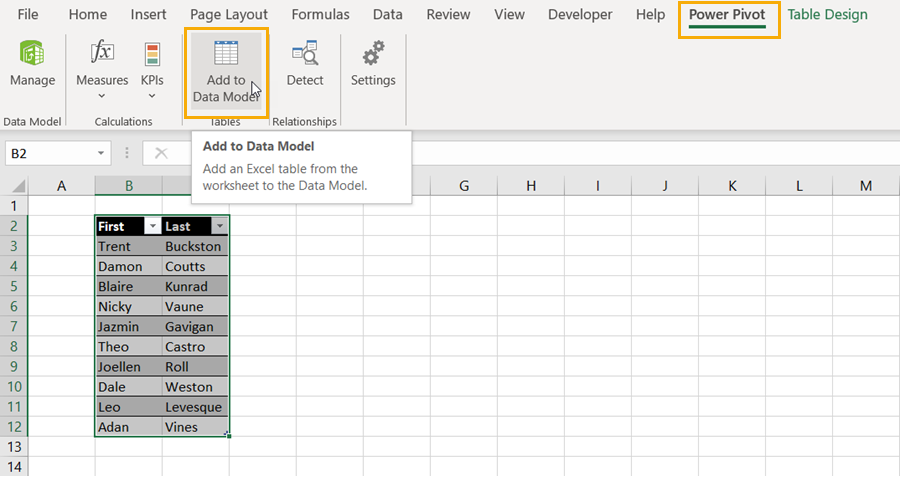Open the Name Box dropdown
The width and height of the screenshot is (900, 477).
[100, 153]
